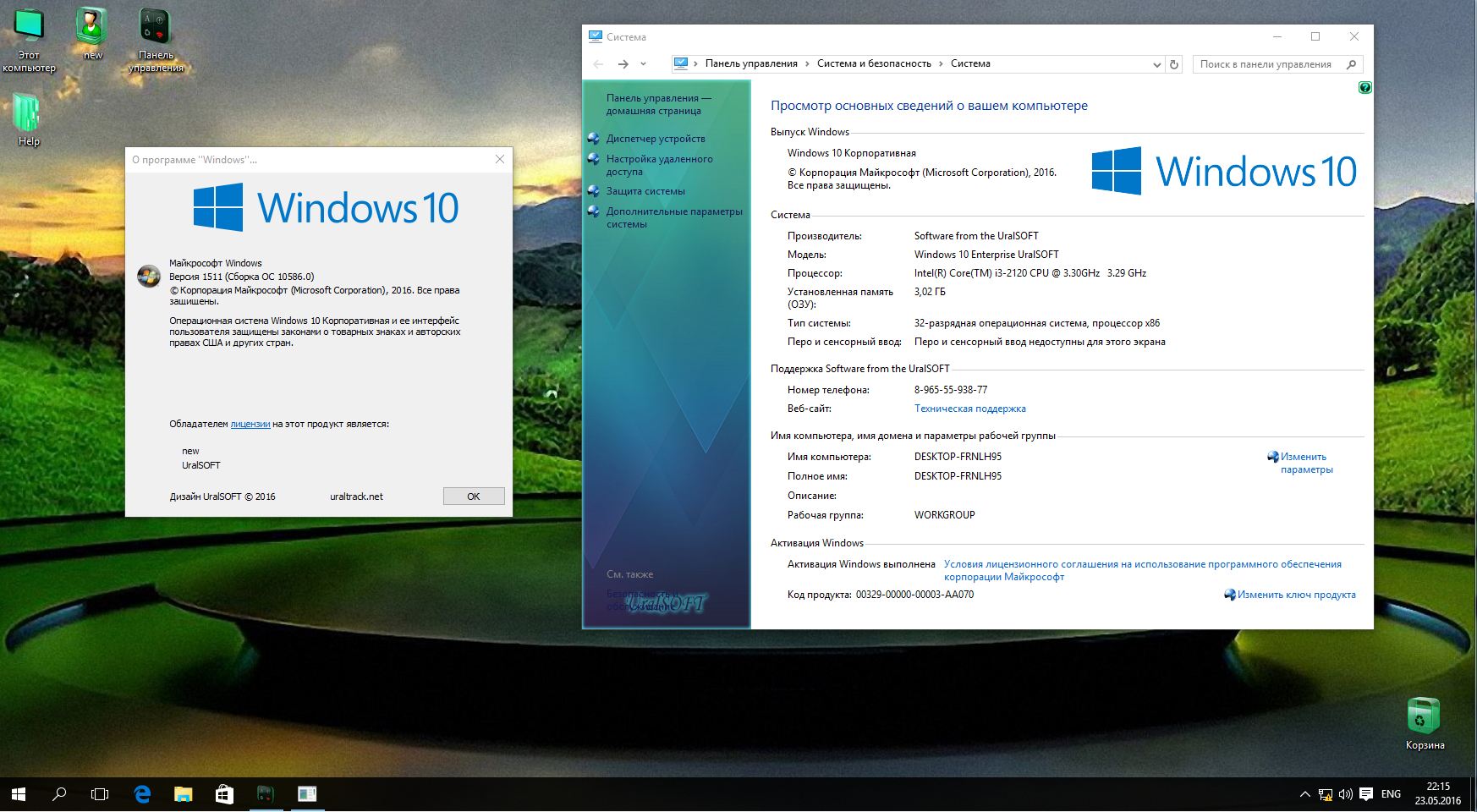Close the About Windows dialog
This screenshot has width=1477, height=812.
point(500,159)
